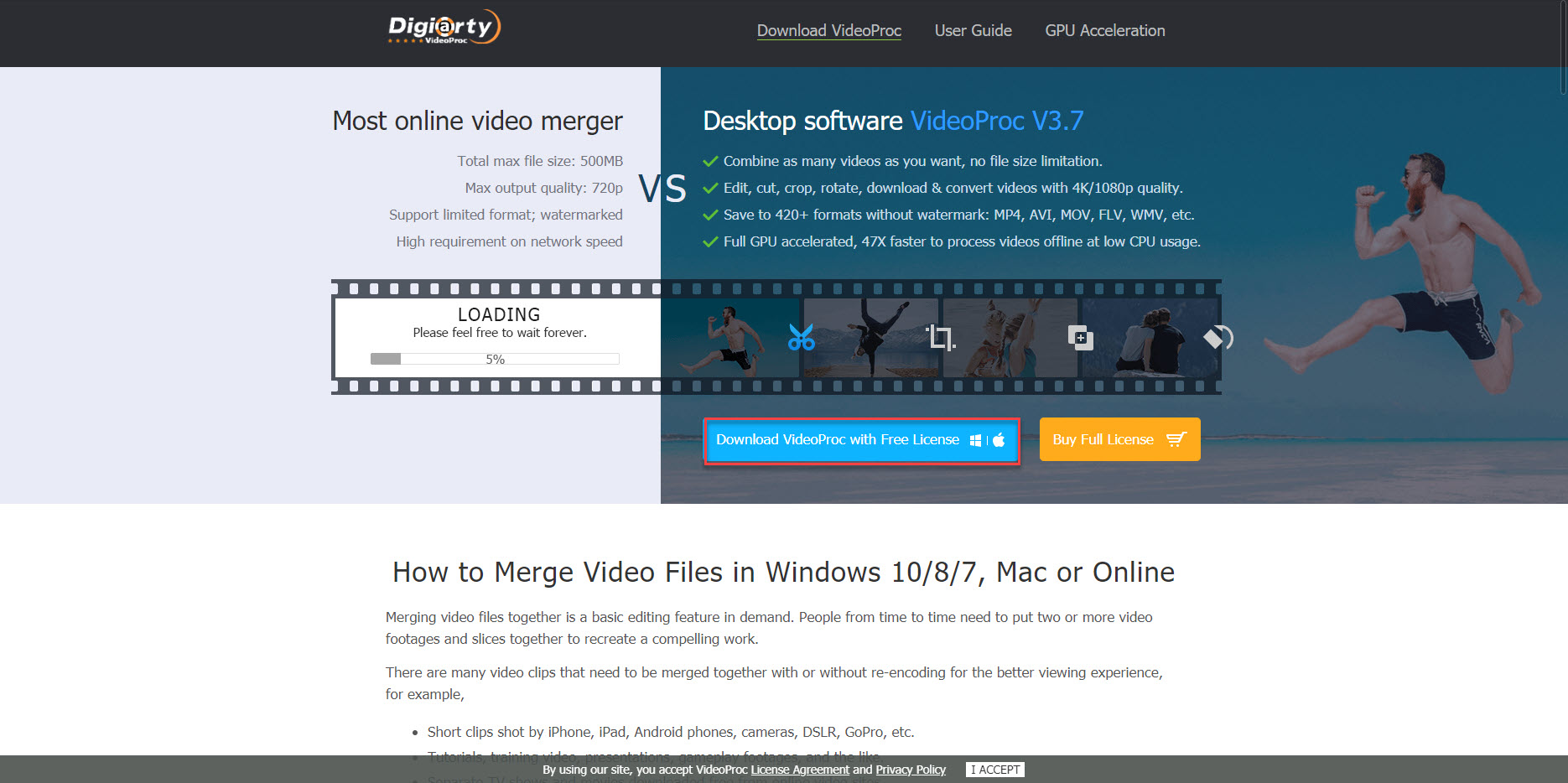Click 'Total max file size: 500MB' text

[x=540, y=161]
